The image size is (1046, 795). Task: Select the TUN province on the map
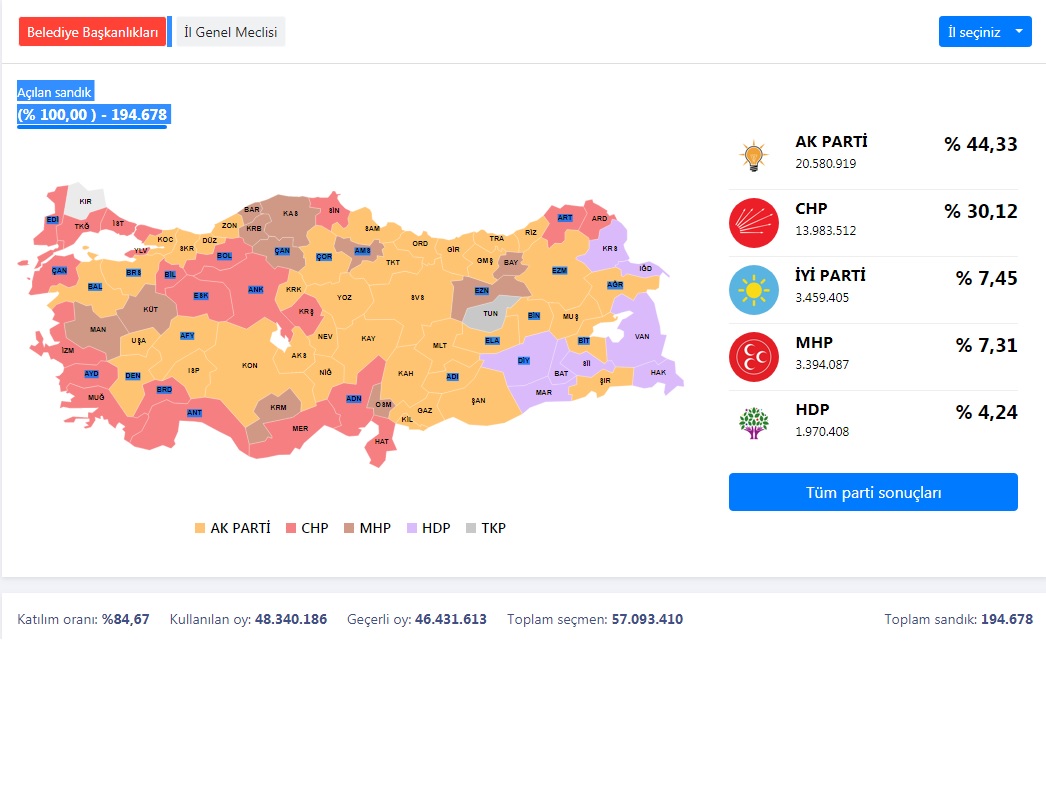[x=490, y=313]
